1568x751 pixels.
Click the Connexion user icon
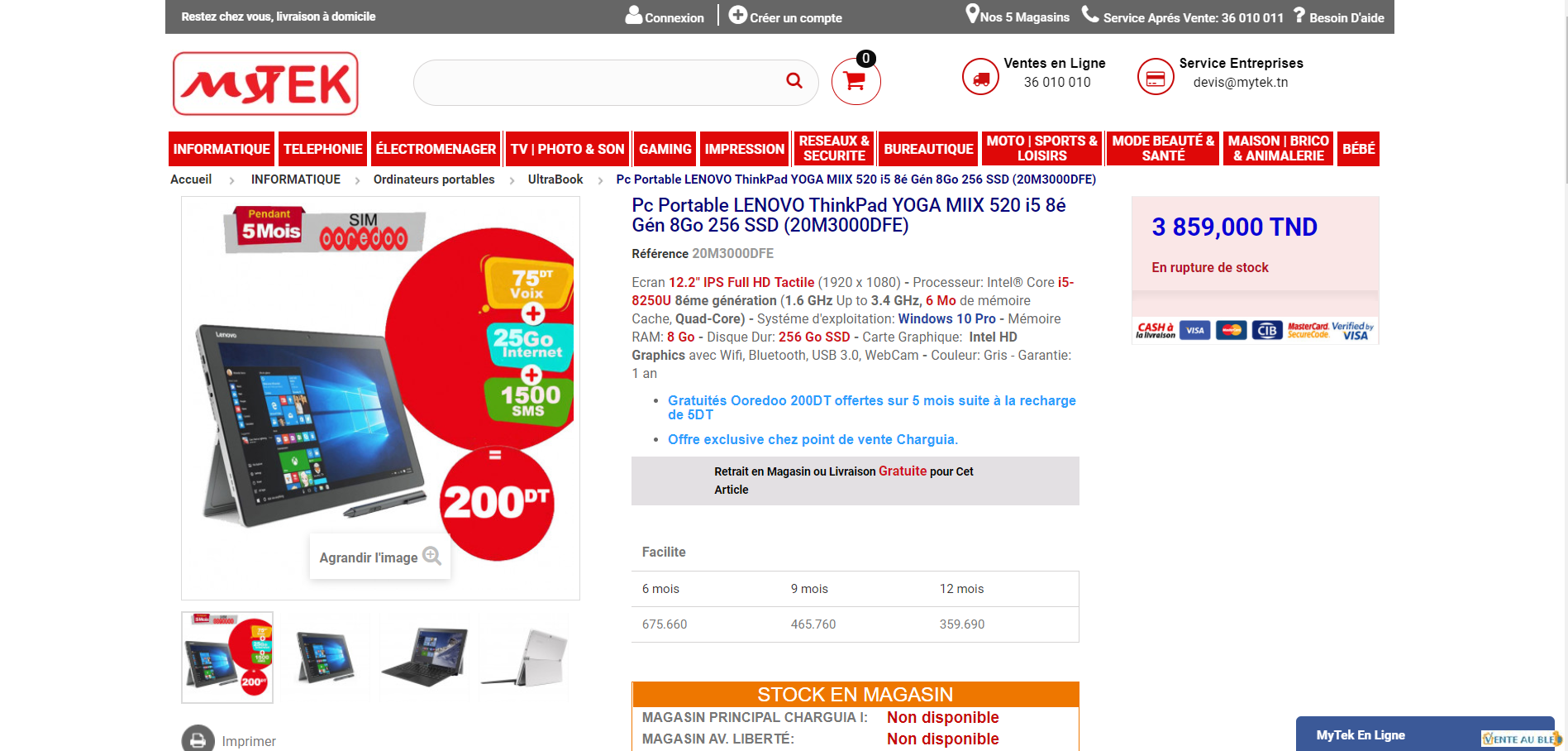point(634,15)
